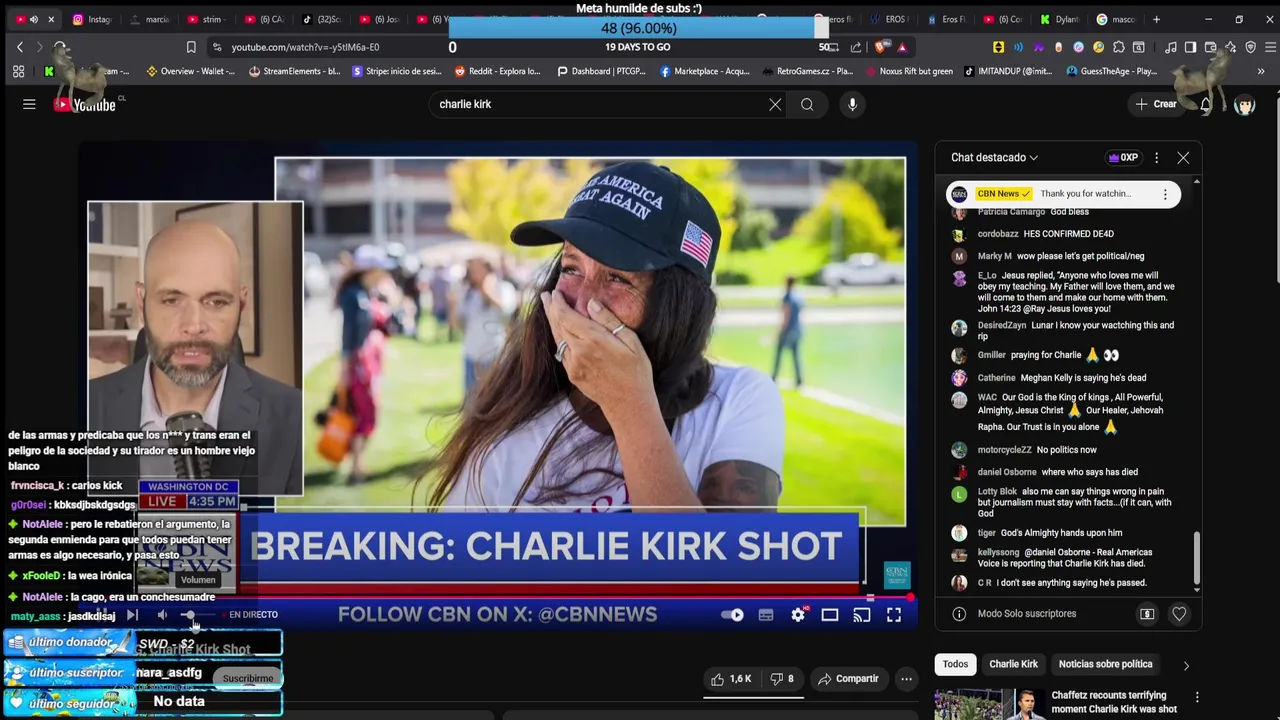This screenshot has height=720, width=1280.
Task: Skip to next video in player
Action: coord(131,615)
